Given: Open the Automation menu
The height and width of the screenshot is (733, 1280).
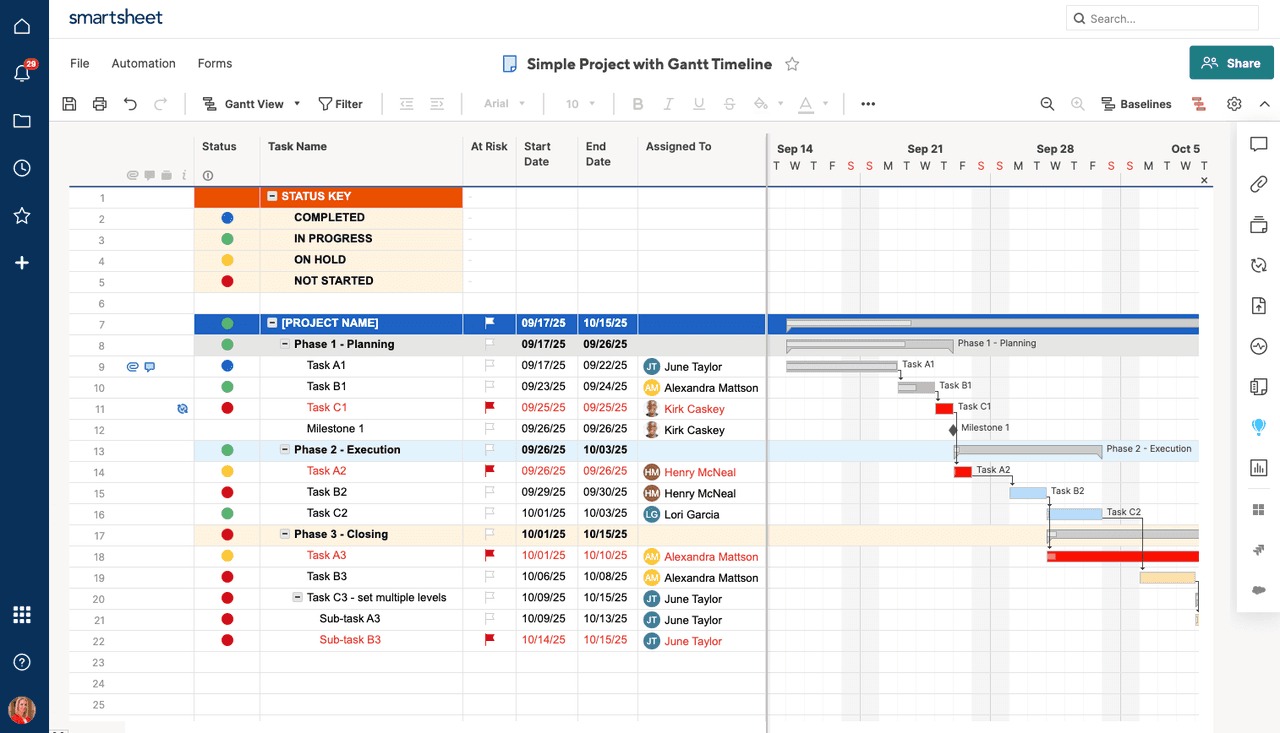Looking at the screenshot, I should [143, 62].
